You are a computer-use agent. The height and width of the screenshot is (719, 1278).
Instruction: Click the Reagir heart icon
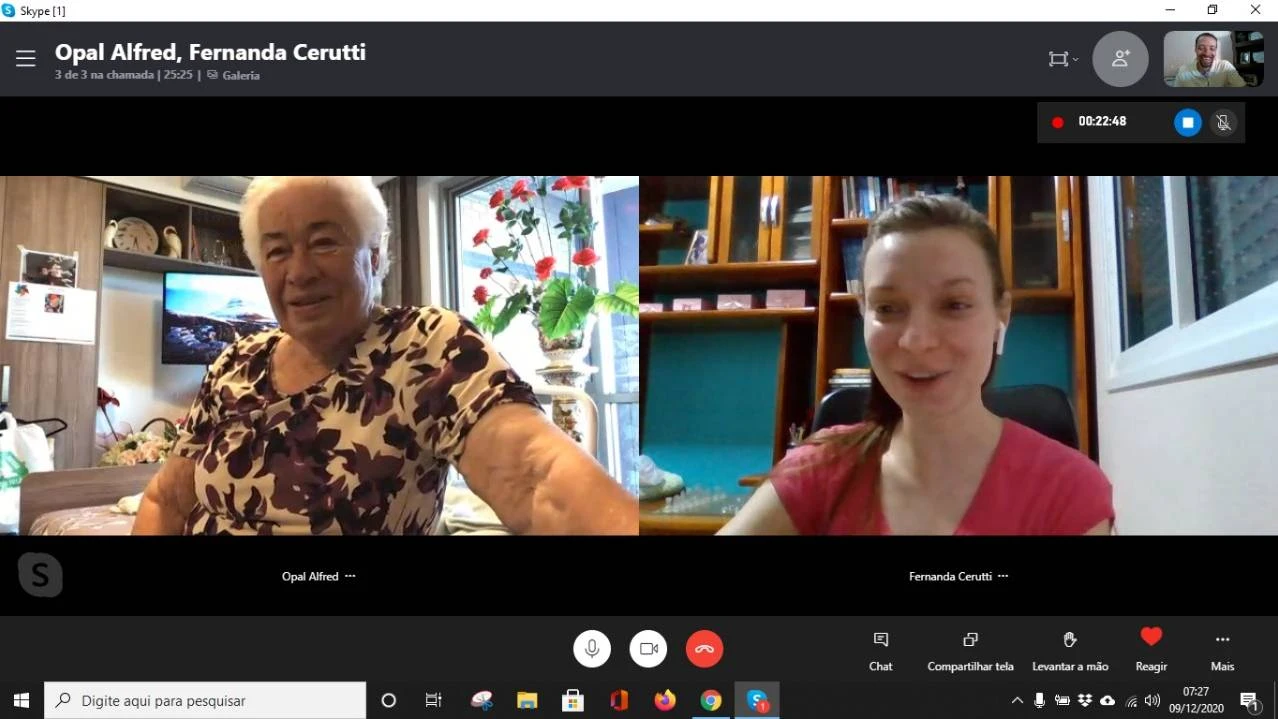1151,638
